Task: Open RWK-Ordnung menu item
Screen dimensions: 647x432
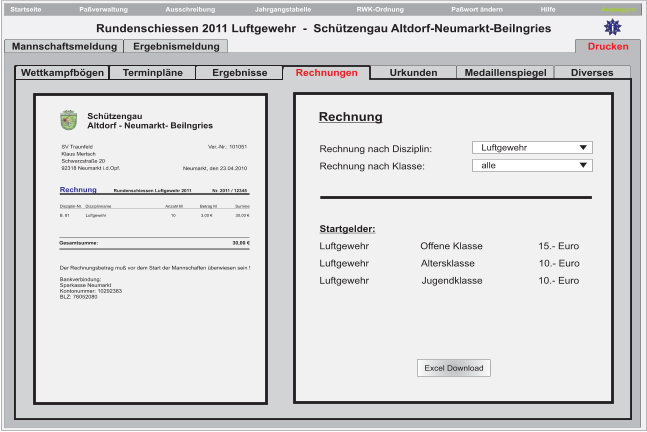Action: [x=380, y=9]
